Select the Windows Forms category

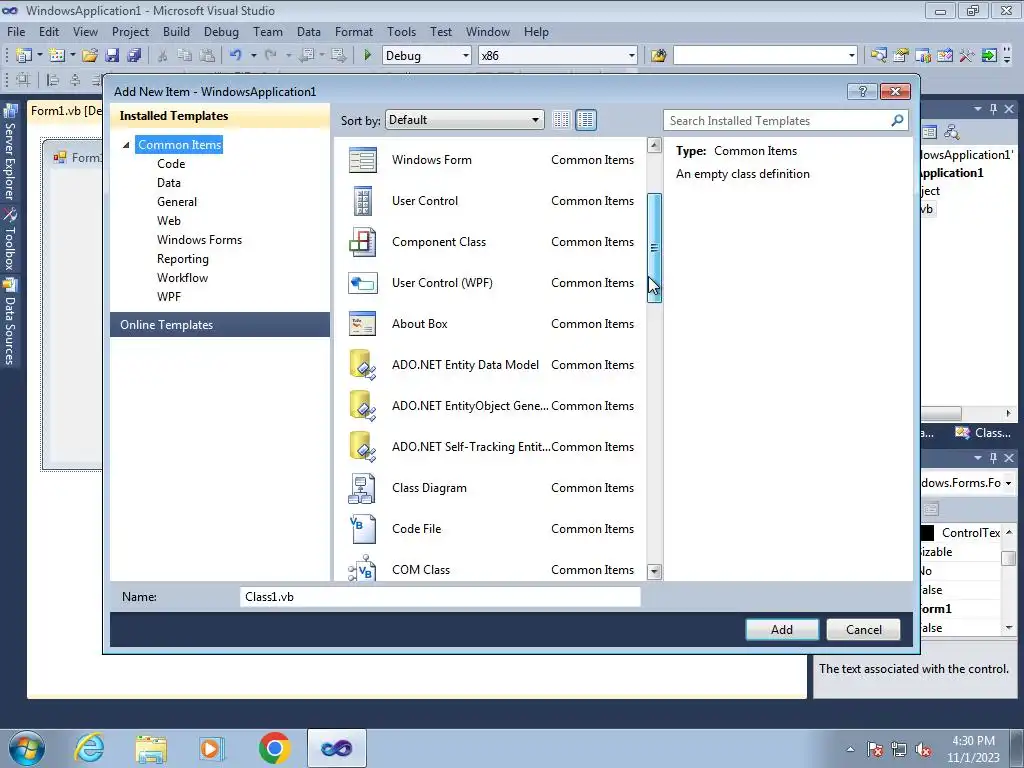click(199, 240)
